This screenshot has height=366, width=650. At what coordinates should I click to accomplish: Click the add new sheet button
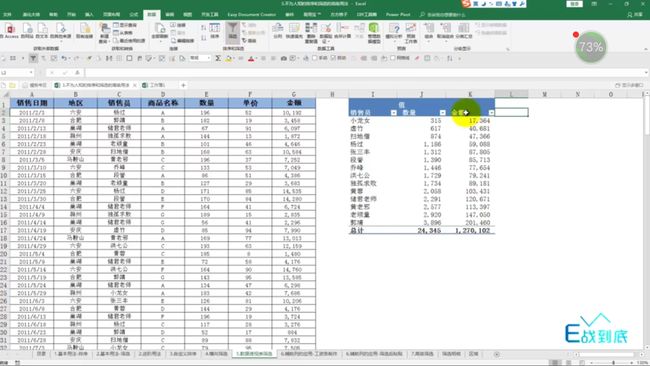497,354
